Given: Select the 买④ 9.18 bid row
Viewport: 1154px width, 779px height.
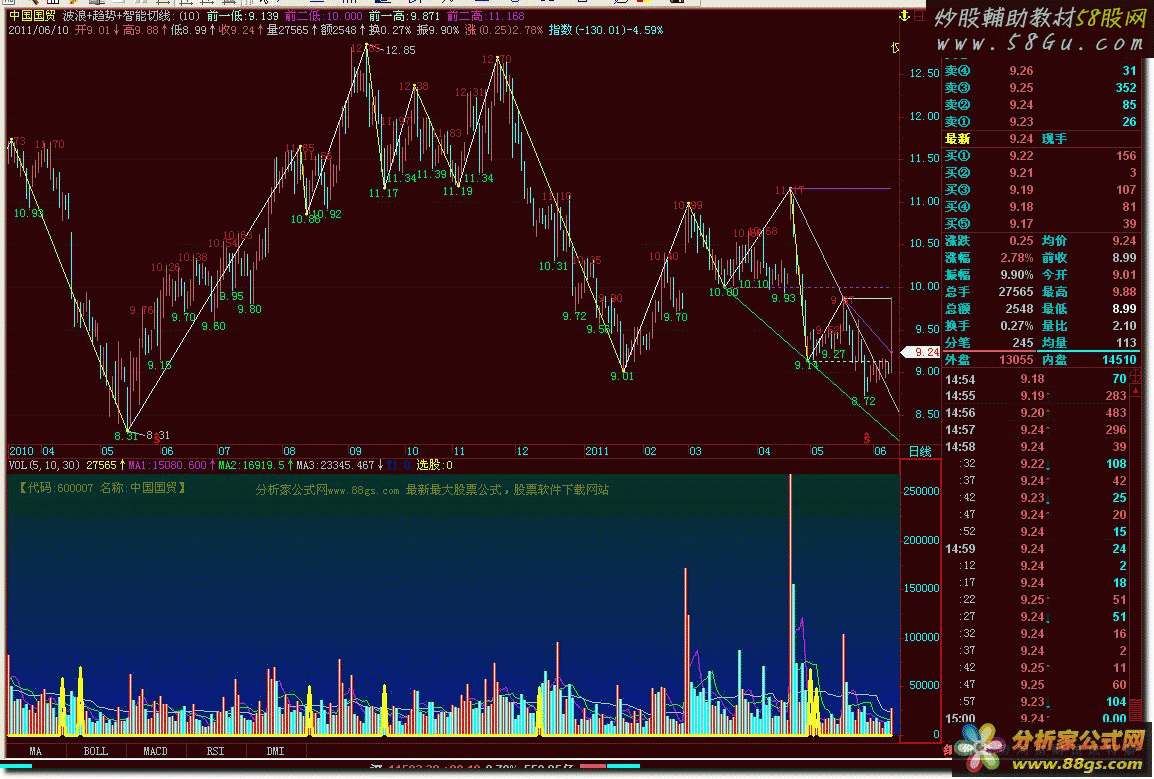Looking at the screenshot, I should pos(1041,207).
